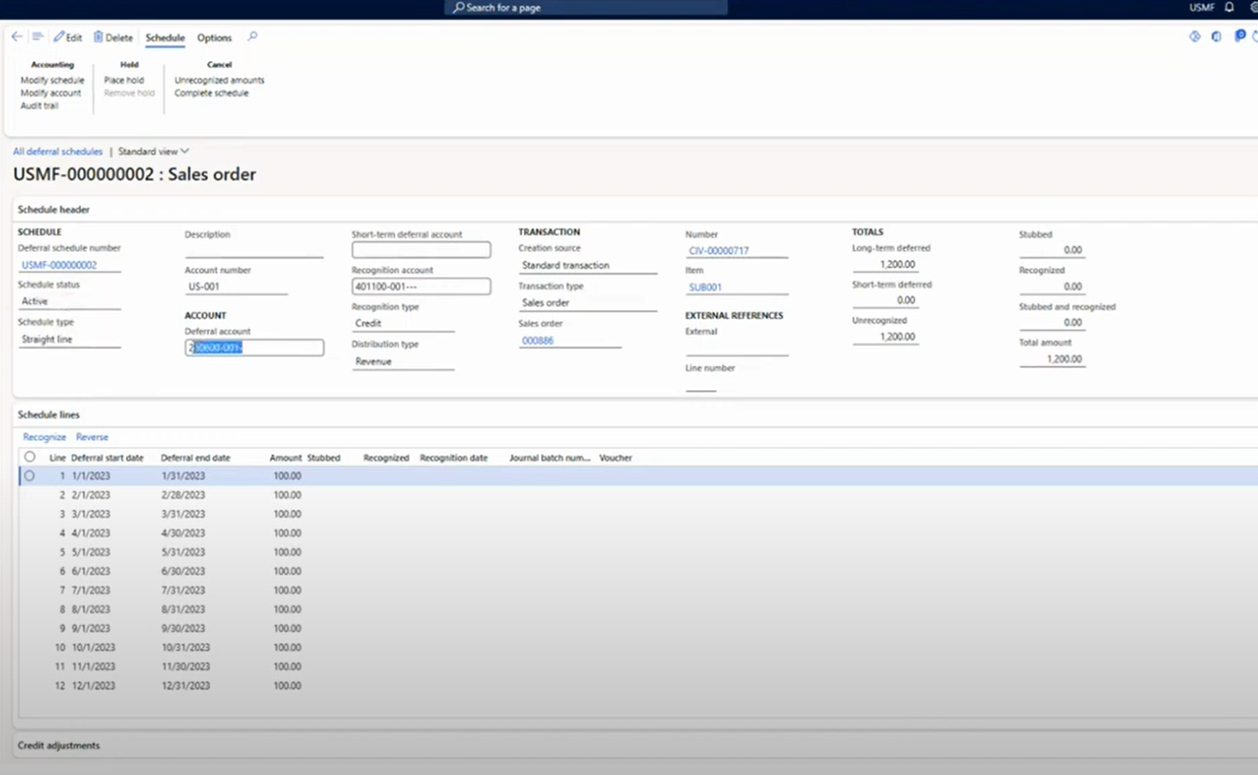Viewport: 1258px width, 775px height.
Task: Click the Delete trash button
Action: point(113,38)
